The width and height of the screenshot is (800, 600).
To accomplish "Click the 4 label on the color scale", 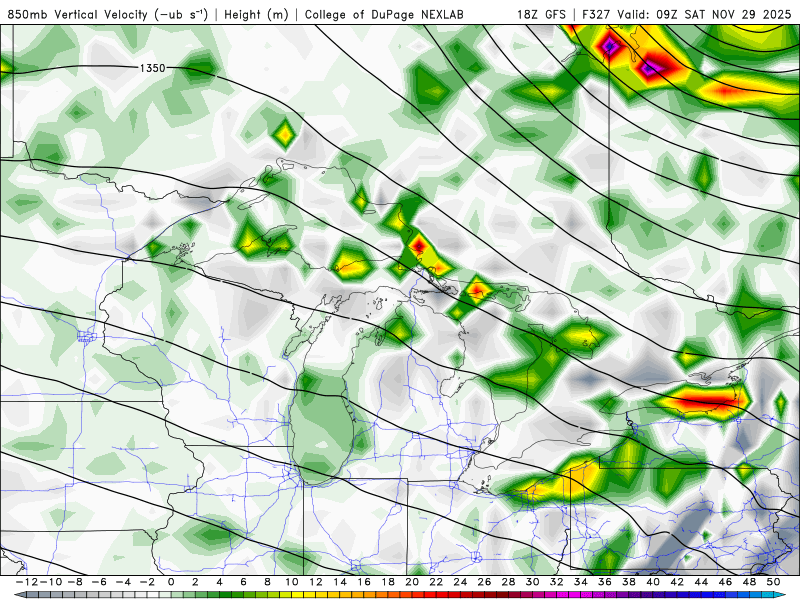I will pyautogui.click(x=219, y=582).
